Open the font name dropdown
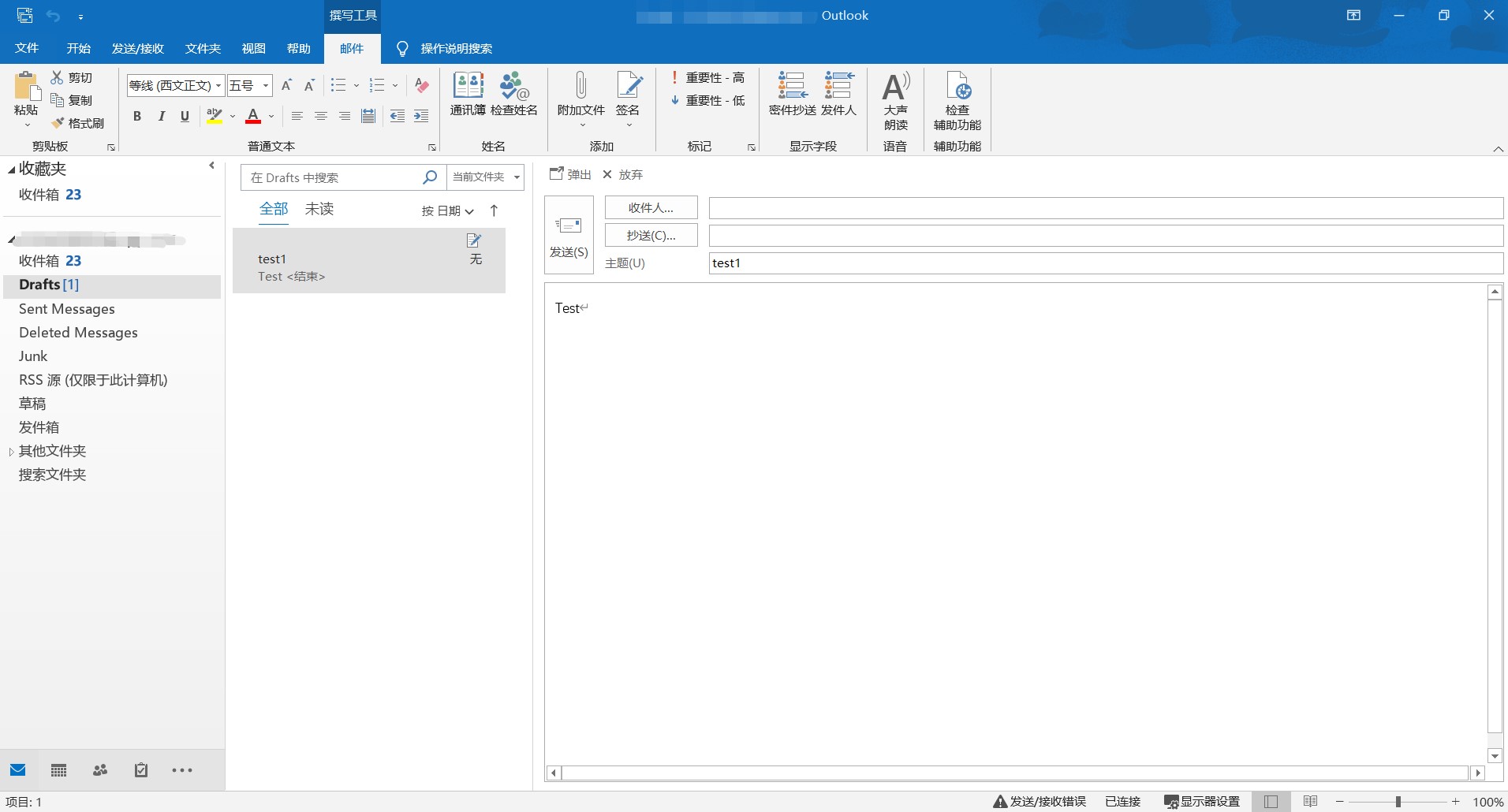Image resolution: width=1508 pixels, height=812 pixels. (218, 85)
